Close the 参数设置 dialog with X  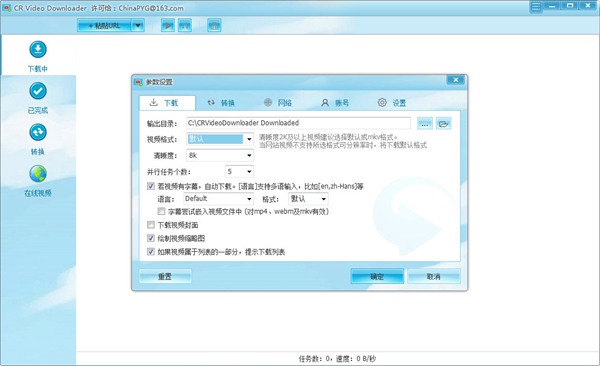pyautogui.click(x=455, y=80)
